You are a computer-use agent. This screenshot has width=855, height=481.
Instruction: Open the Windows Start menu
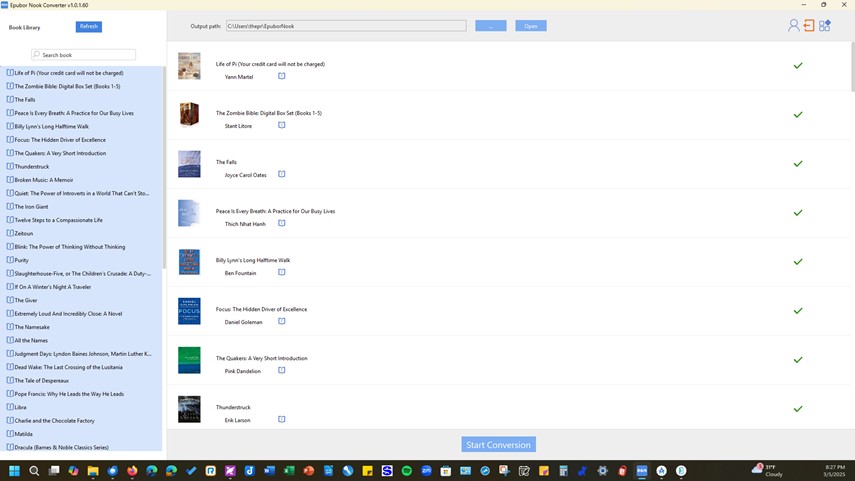[x=15, y=471]
